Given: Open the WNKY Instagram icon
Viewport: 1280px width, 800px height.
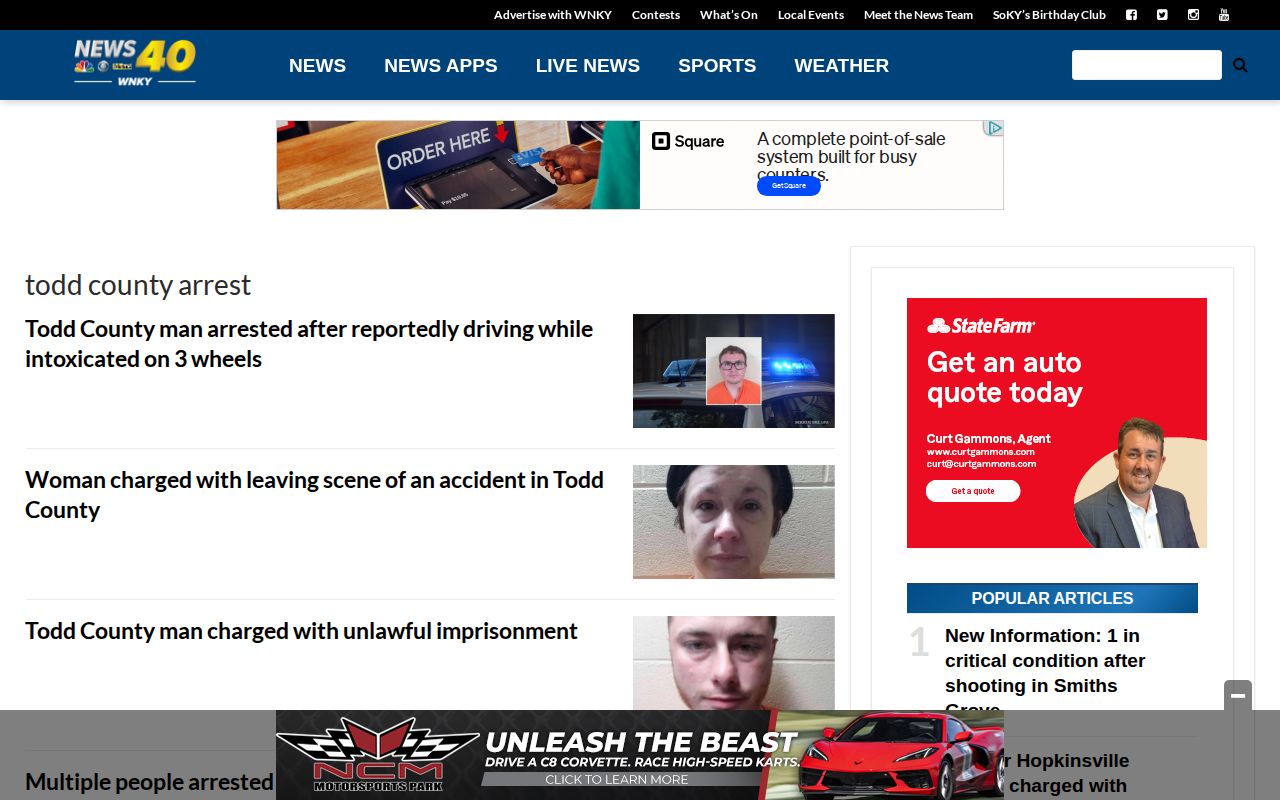Looking at the screenshot, I should [1193, 15].
